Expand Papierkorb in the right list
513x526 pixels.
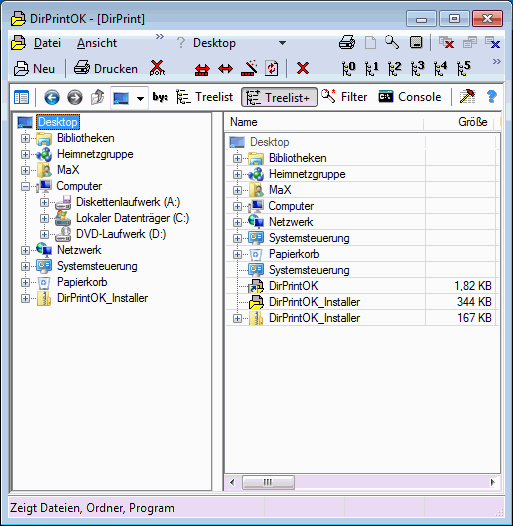(237, 254)
